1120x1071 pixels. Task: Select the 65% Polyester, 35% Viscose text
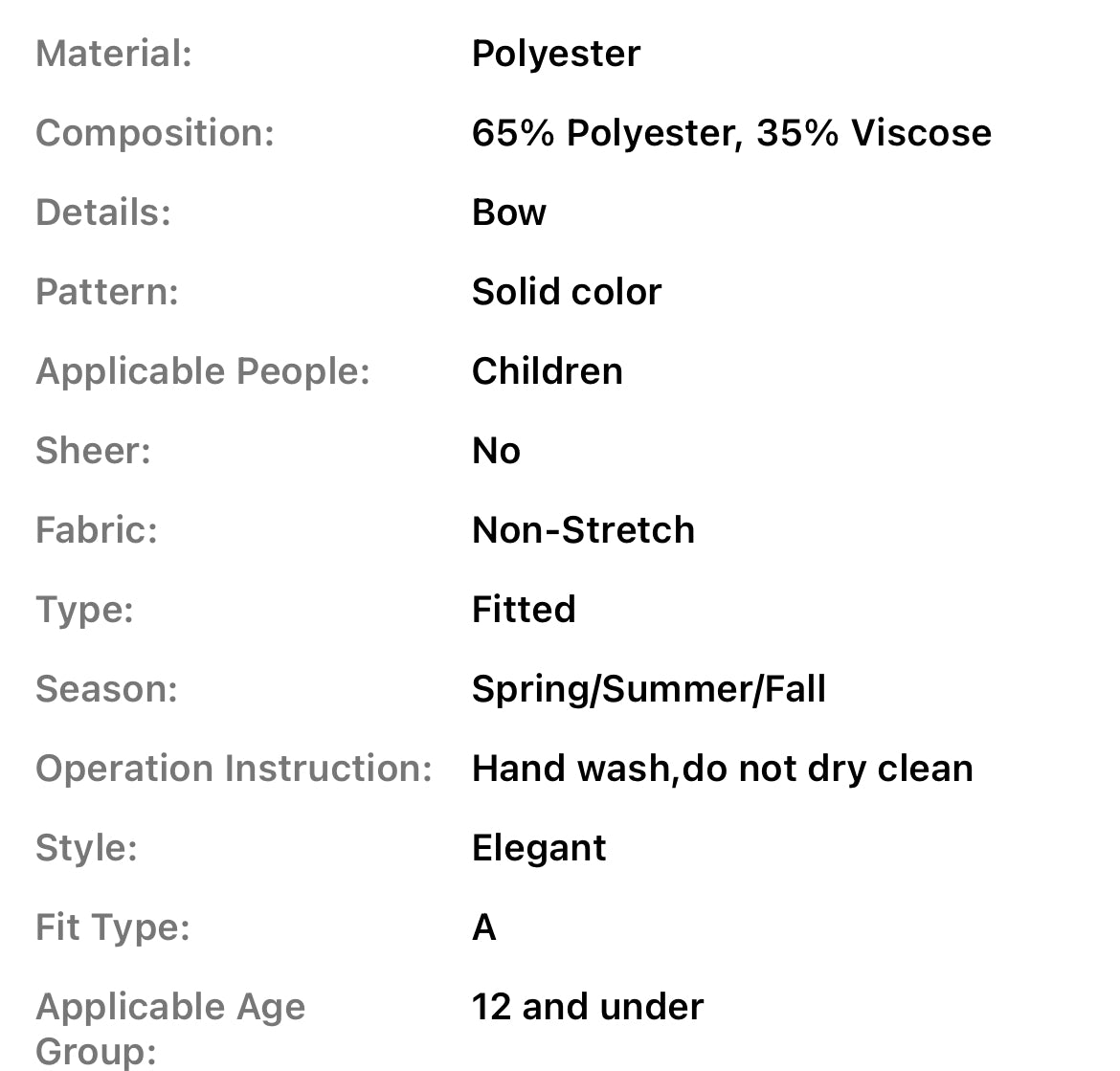pyautogui.click(x=731, y=133)
